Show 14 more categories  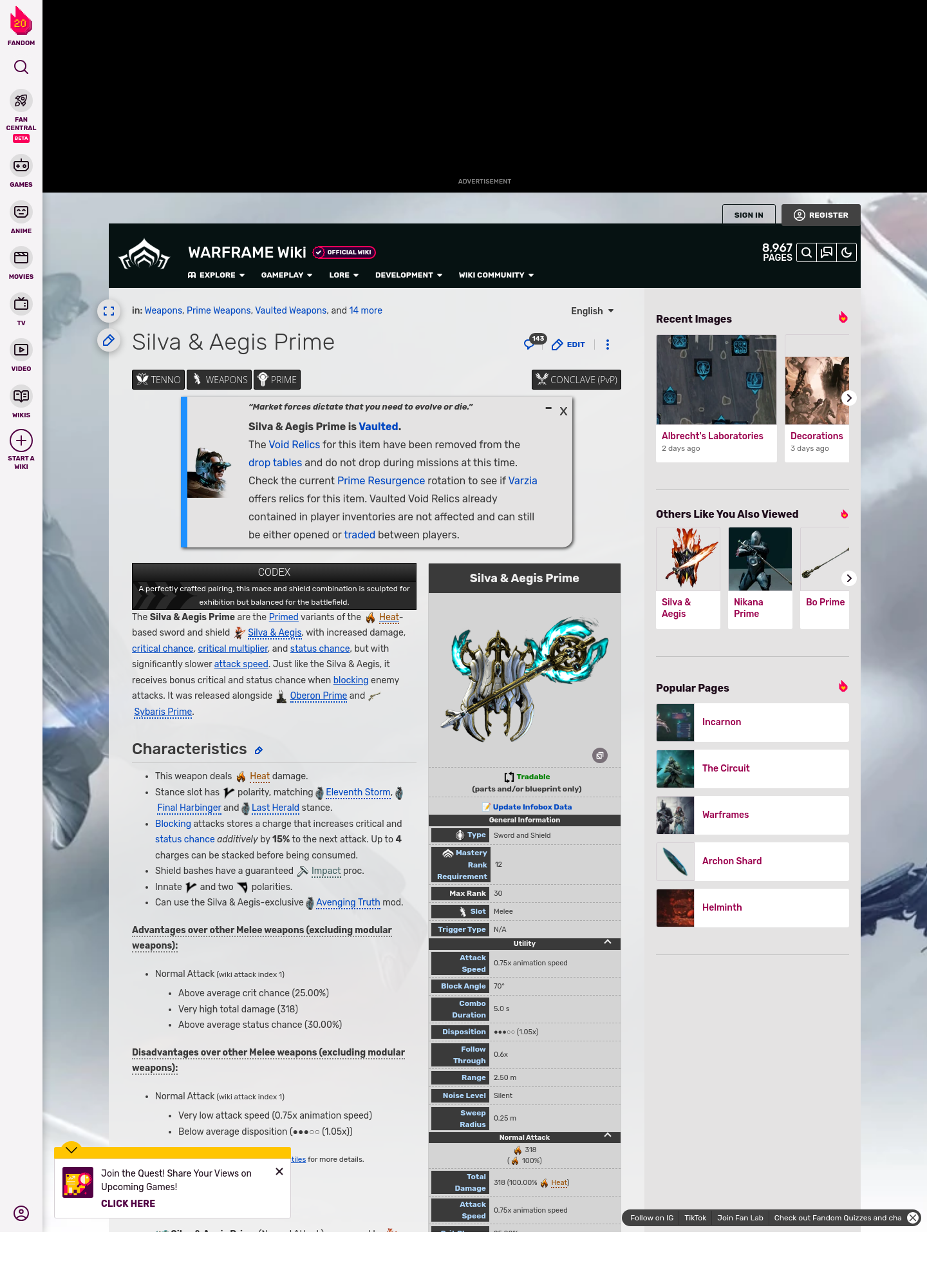(x=366, y=310)
